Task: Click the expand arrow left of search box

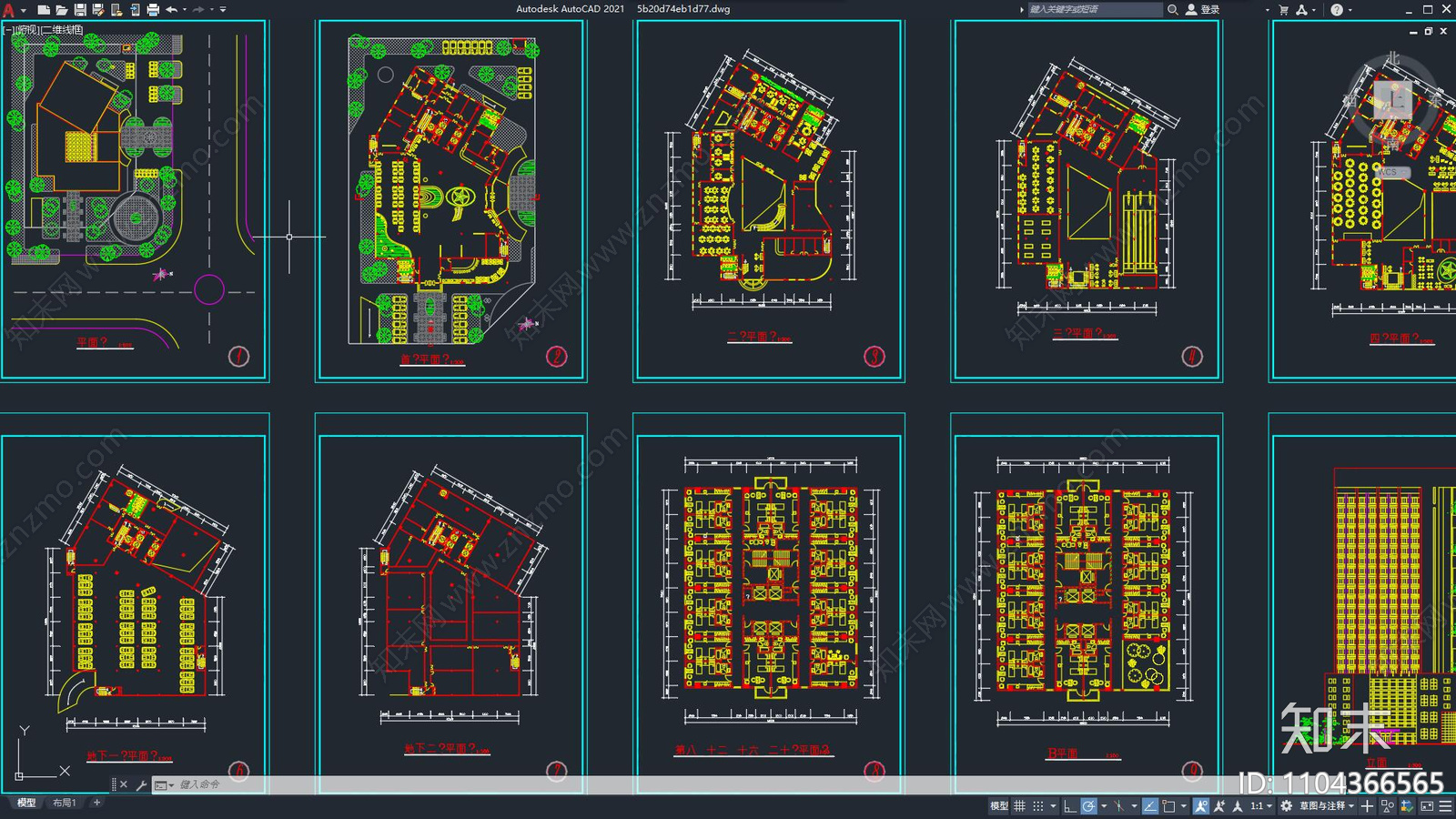Action: click(x=1021, y=10)
